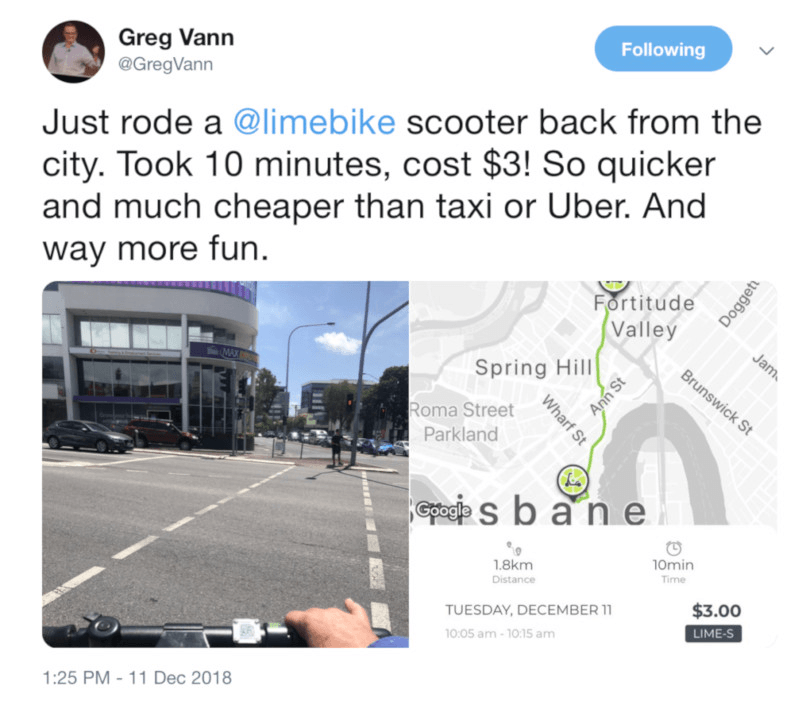
Task: Click Greg Vann's profile avatar
Action: tap(73, 52)
